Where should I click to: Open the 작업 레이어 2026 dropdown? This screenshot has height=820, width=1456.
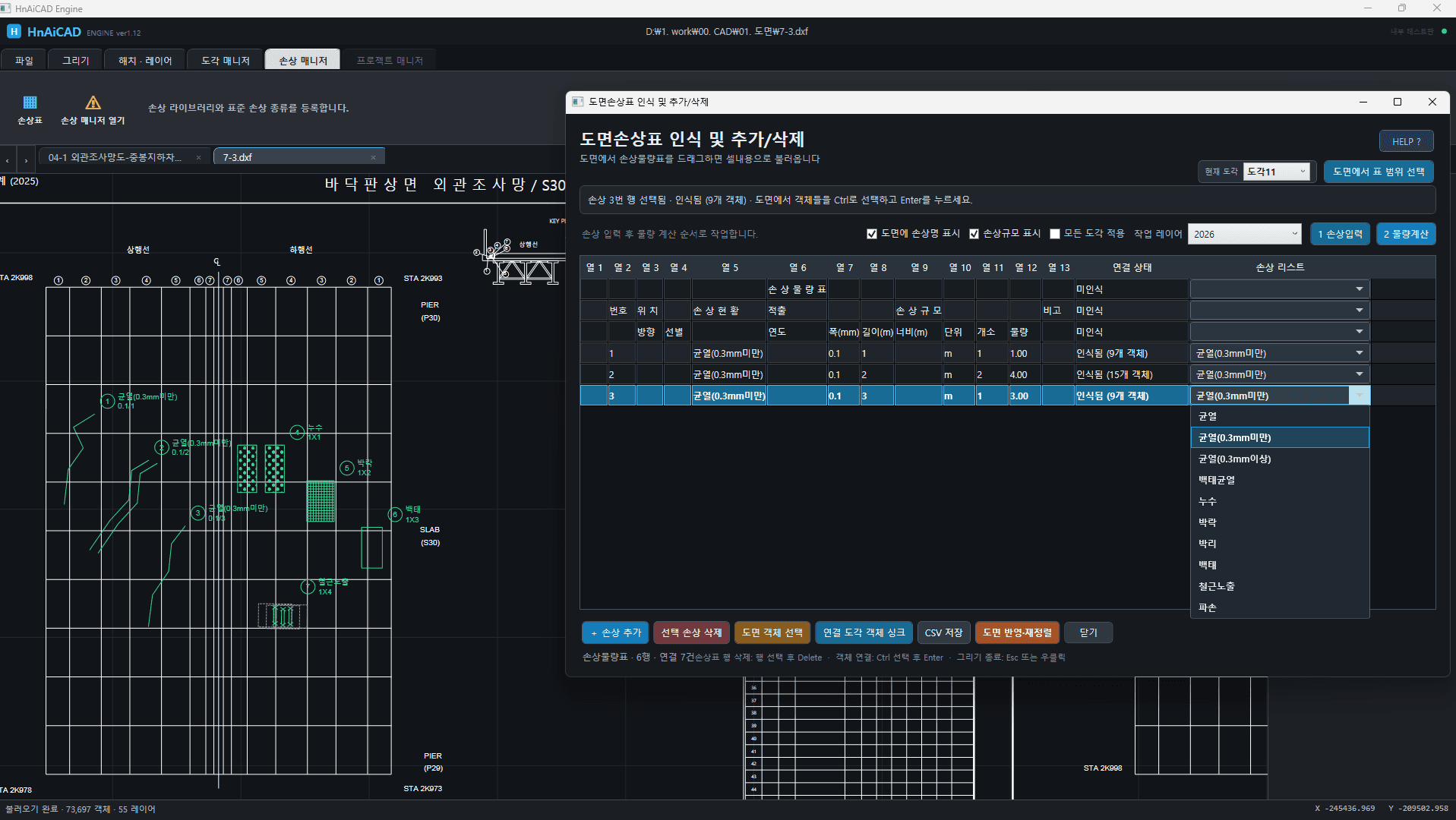[x=1245, y=234]
